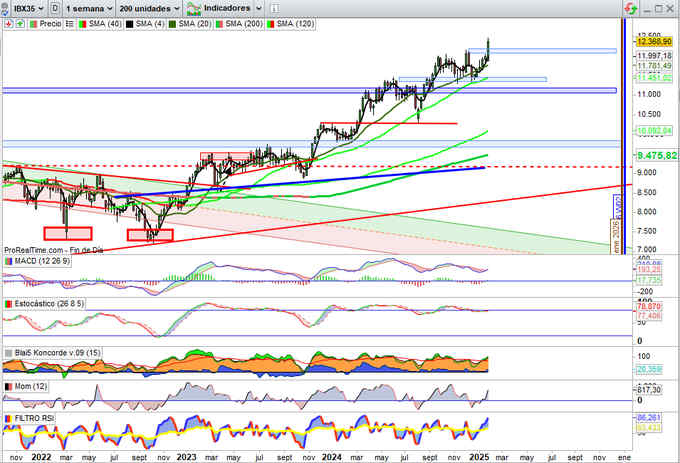Viewport: 680px width, 463px height.
Task: Click the Indicadores button
Action: [x=221, y=7]
